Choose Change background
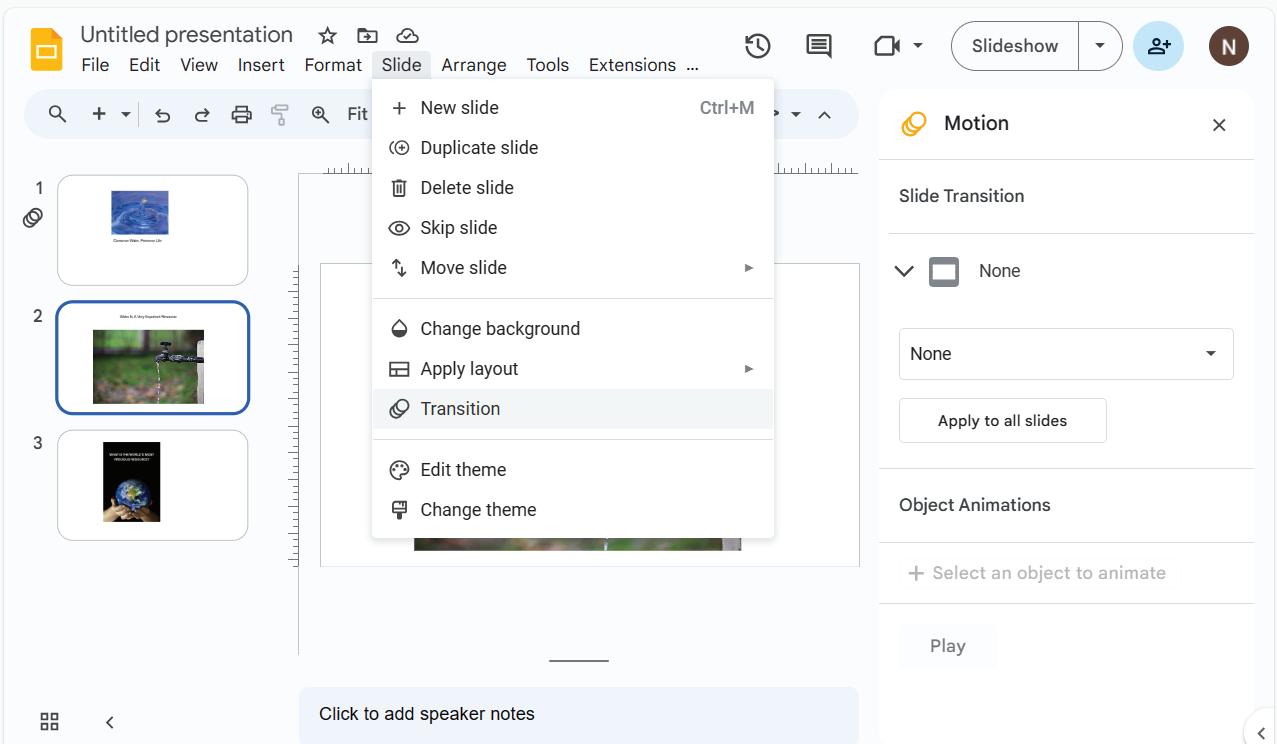This screenshot has width=1277, height=744. point(573,329)
